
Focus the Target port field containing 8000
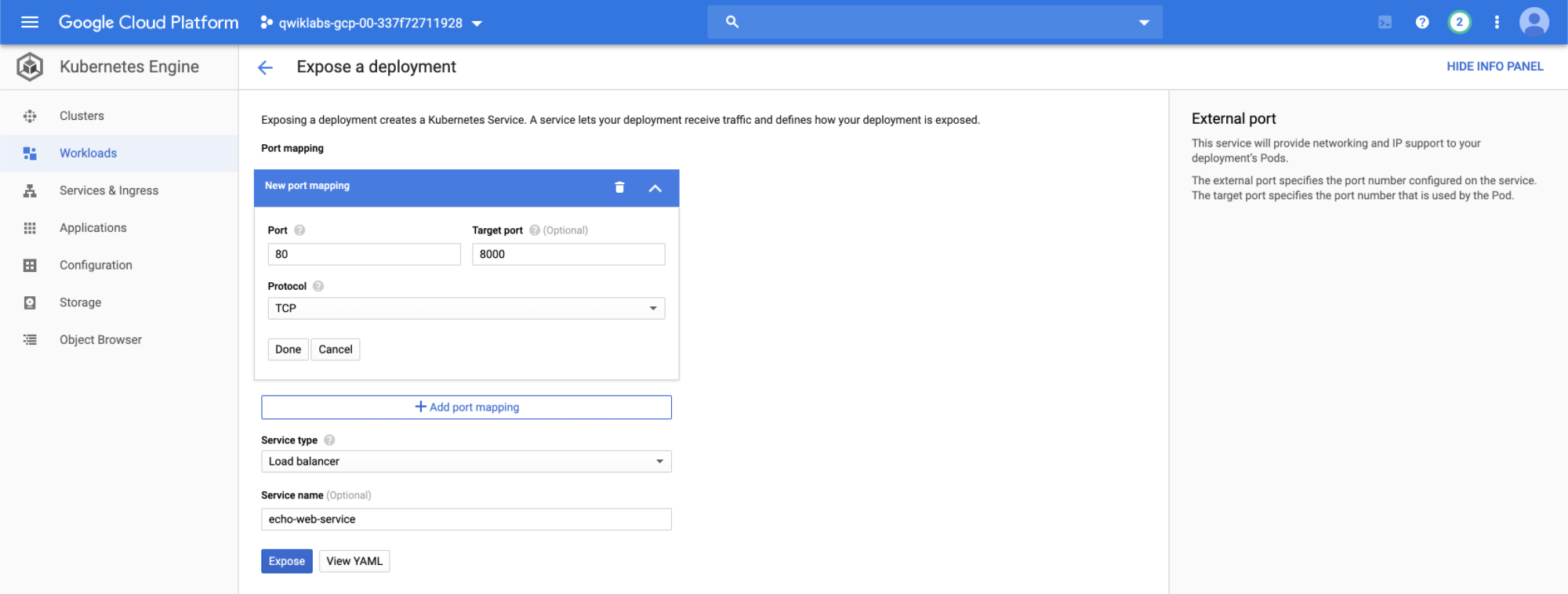pos(568,255)
